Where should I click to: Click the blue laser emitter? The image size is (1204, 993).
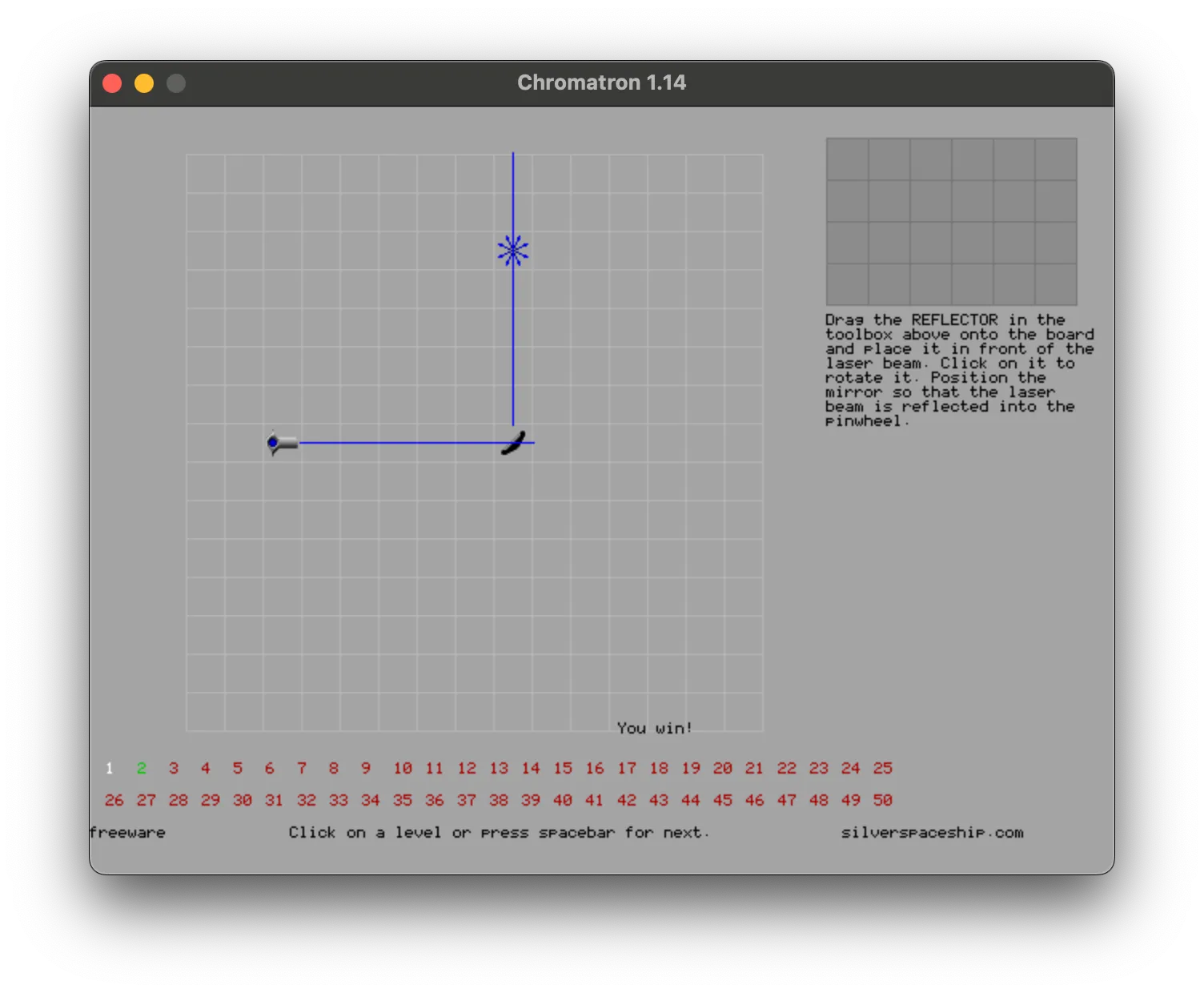coord(282,443)
